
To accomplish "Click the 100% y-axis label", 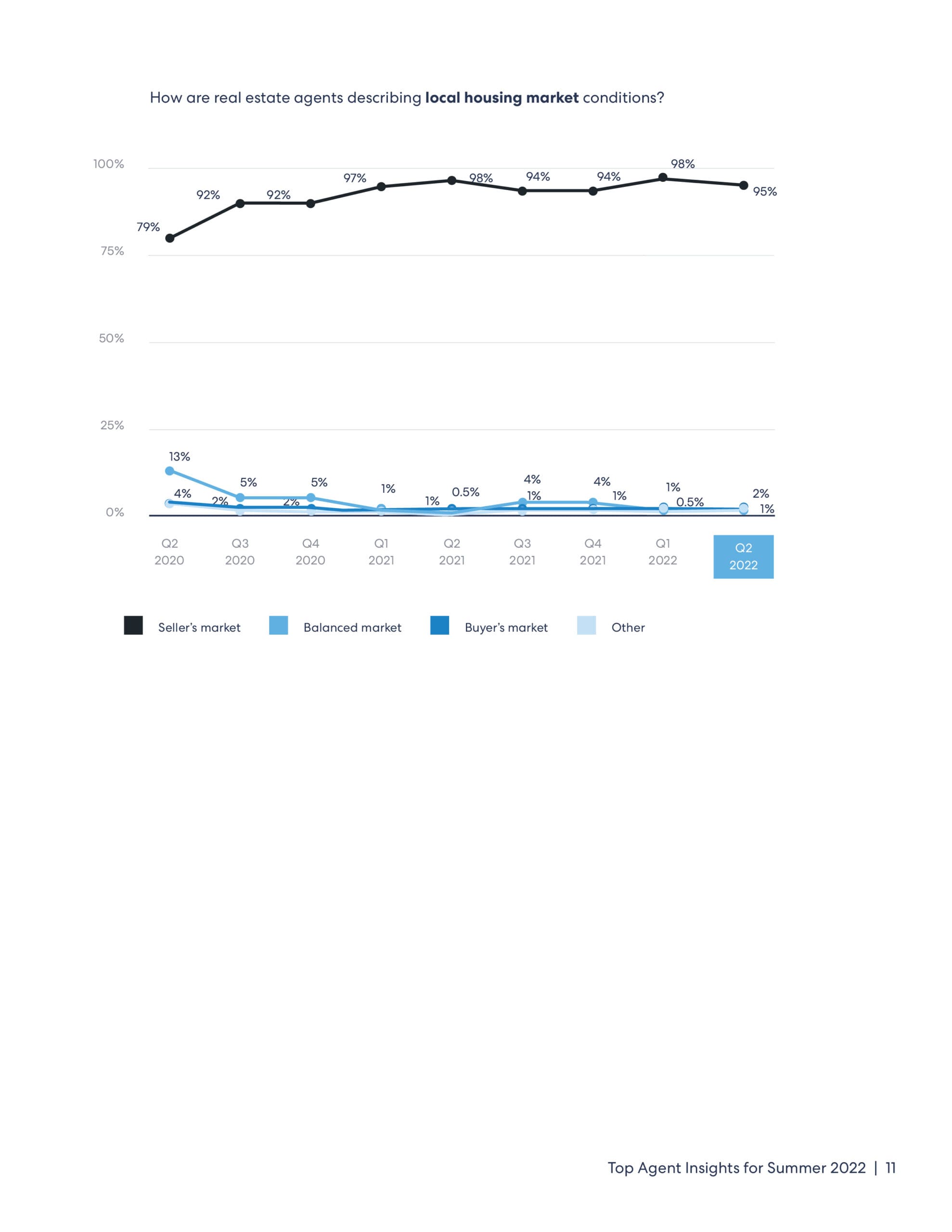I will [x=108, y=164].
